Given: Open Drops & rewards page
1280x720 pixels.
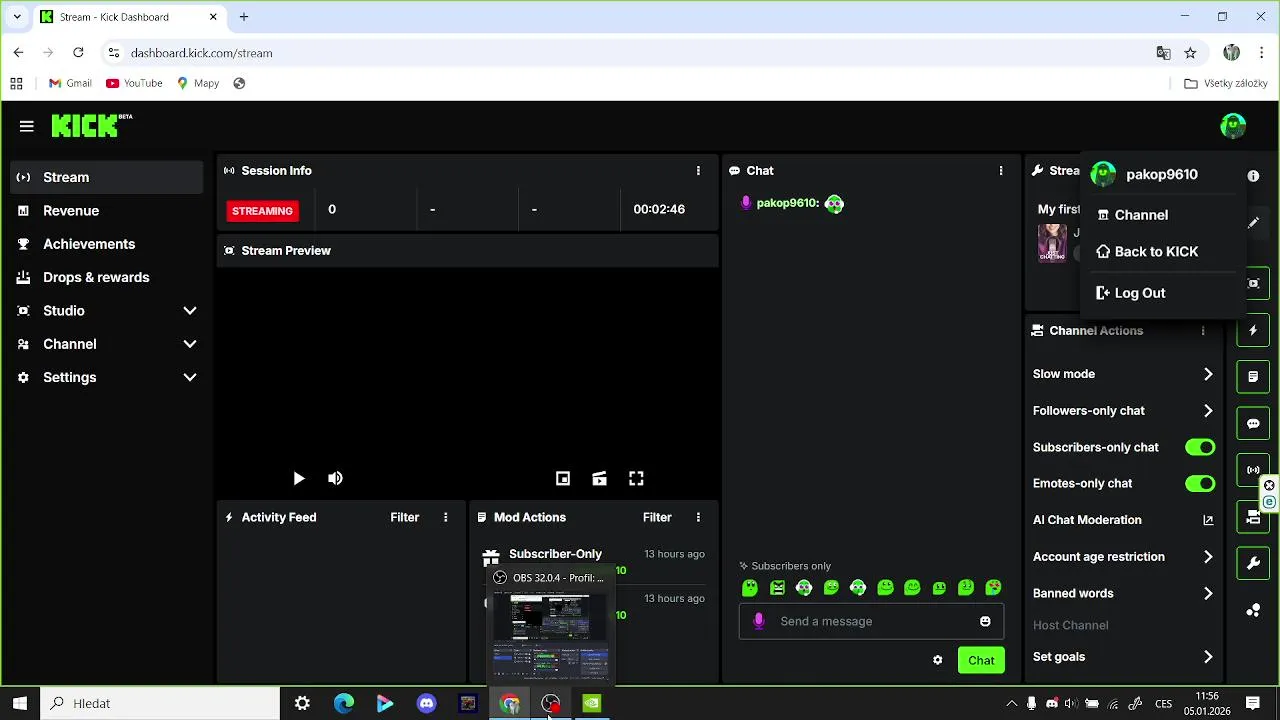Looking at the screenshot, I should click(107, 277).
